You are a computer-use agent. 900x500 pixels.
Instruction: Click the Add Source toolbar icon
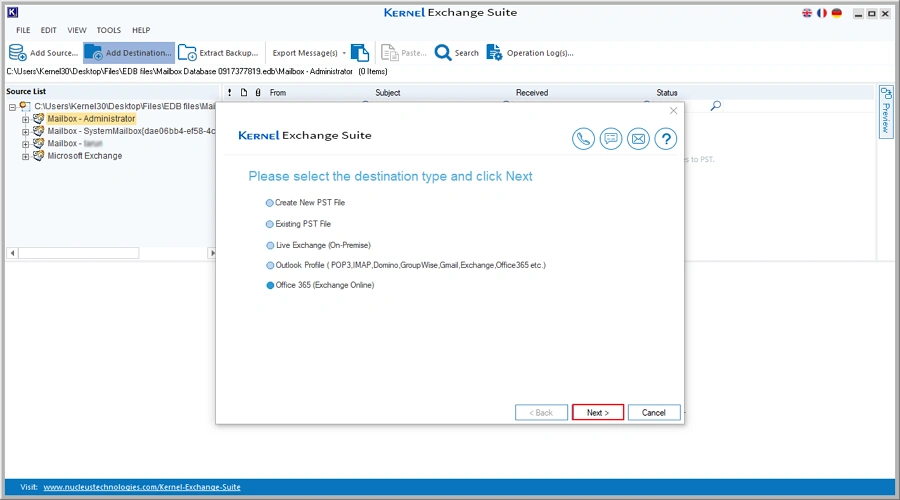18,53
